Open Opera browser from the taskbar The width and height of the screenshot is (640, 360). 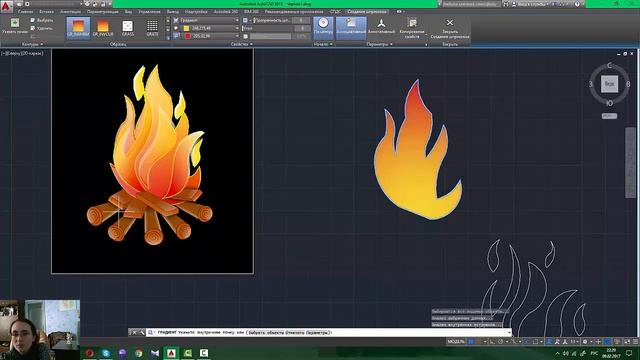pyautogui.click(x=89, y=353)
